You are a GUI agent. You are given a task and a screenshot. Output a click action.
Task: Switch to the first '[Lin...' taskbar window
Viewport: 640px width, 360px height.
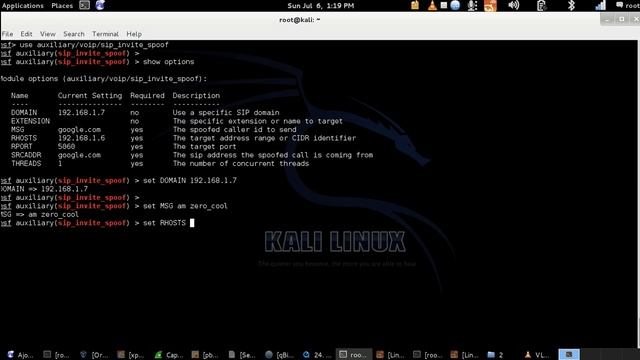[x=391, y=355]
